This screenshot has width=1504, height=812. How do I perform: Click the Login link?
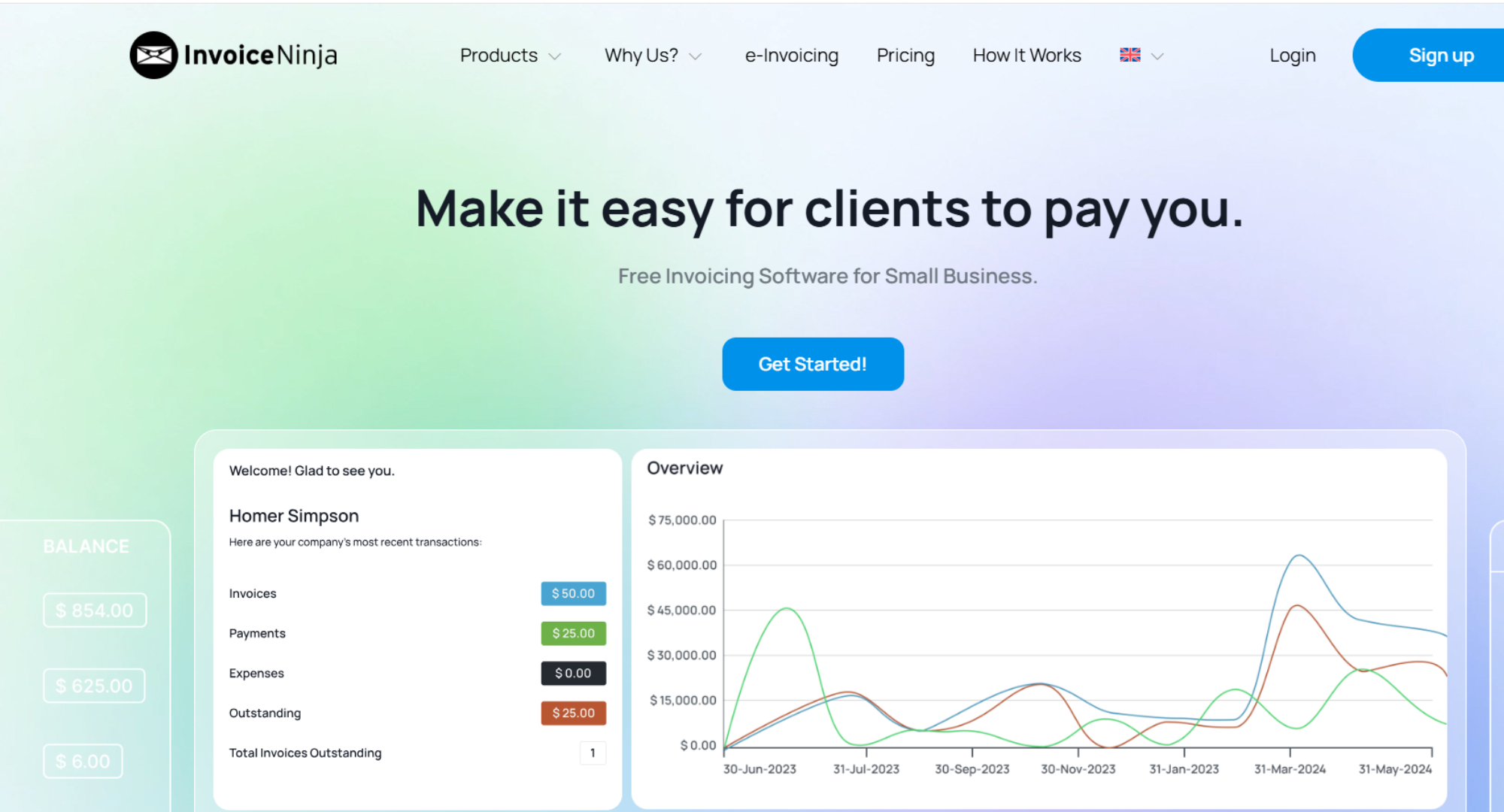tap(1292, 55)
